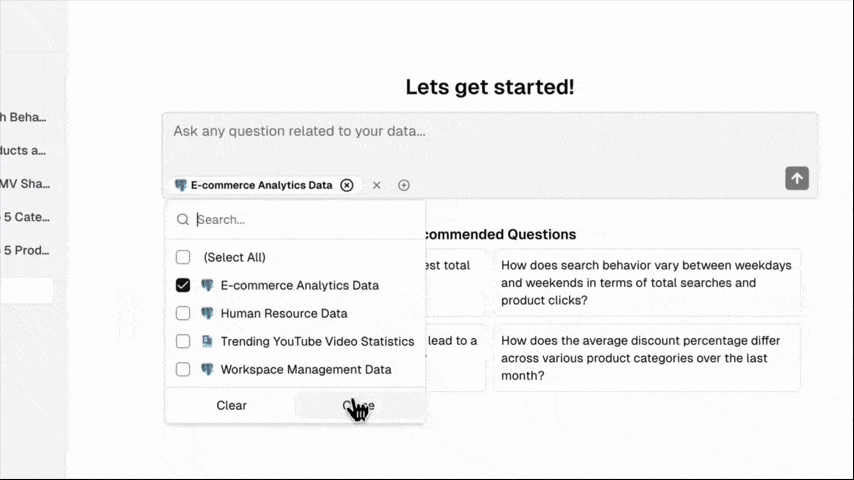Click the Trending YouTube Video Statistics file icon
The width and height of the screenshot is (854, 480).
207,341
